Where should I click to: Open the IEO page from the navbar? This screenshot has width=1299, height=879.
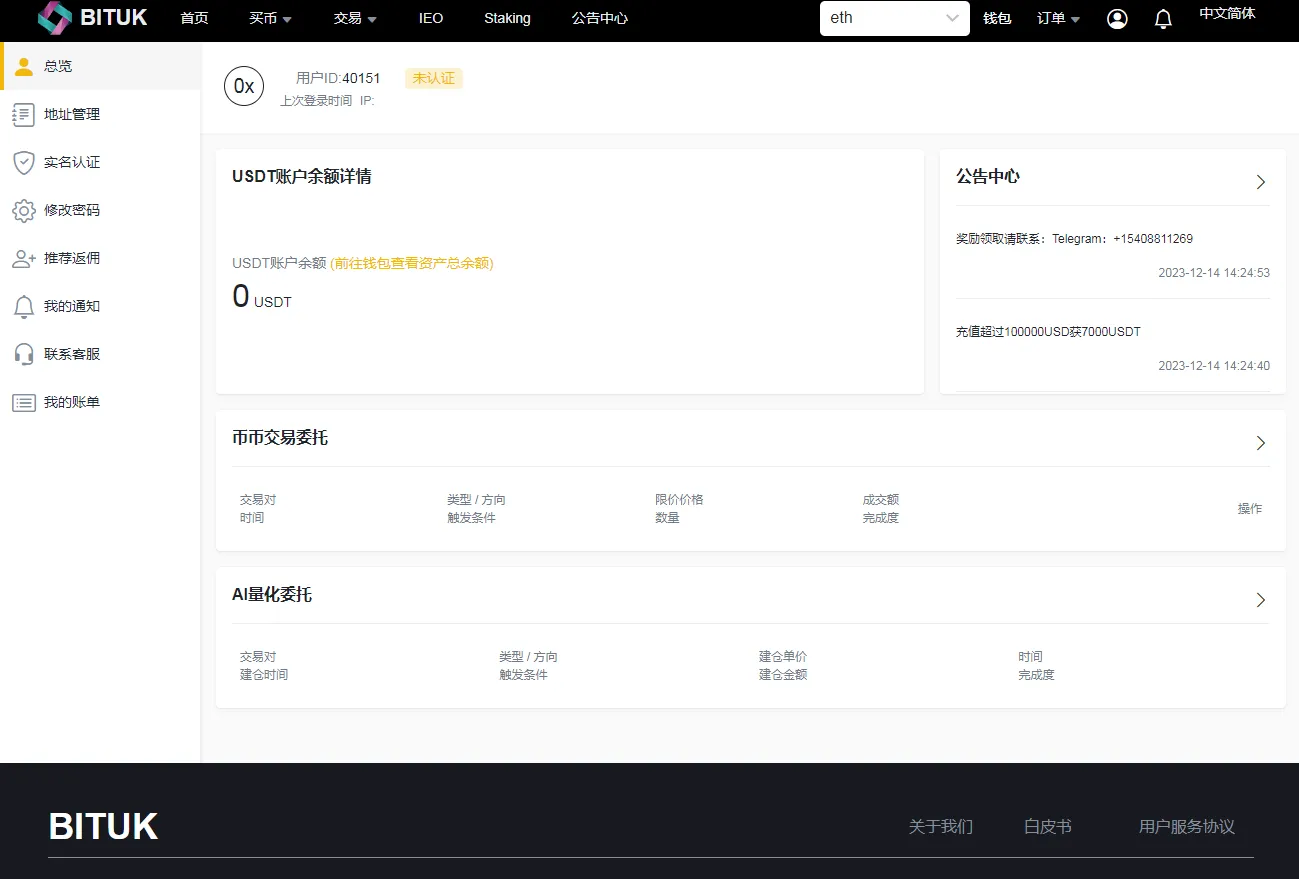(430, 18)
